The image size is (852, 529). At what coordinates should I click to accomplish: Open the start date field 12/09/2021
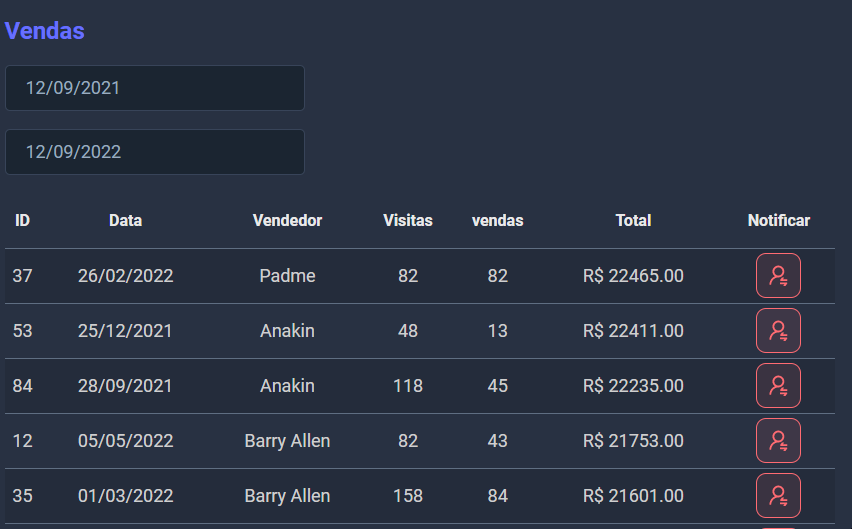pos(155,88)
